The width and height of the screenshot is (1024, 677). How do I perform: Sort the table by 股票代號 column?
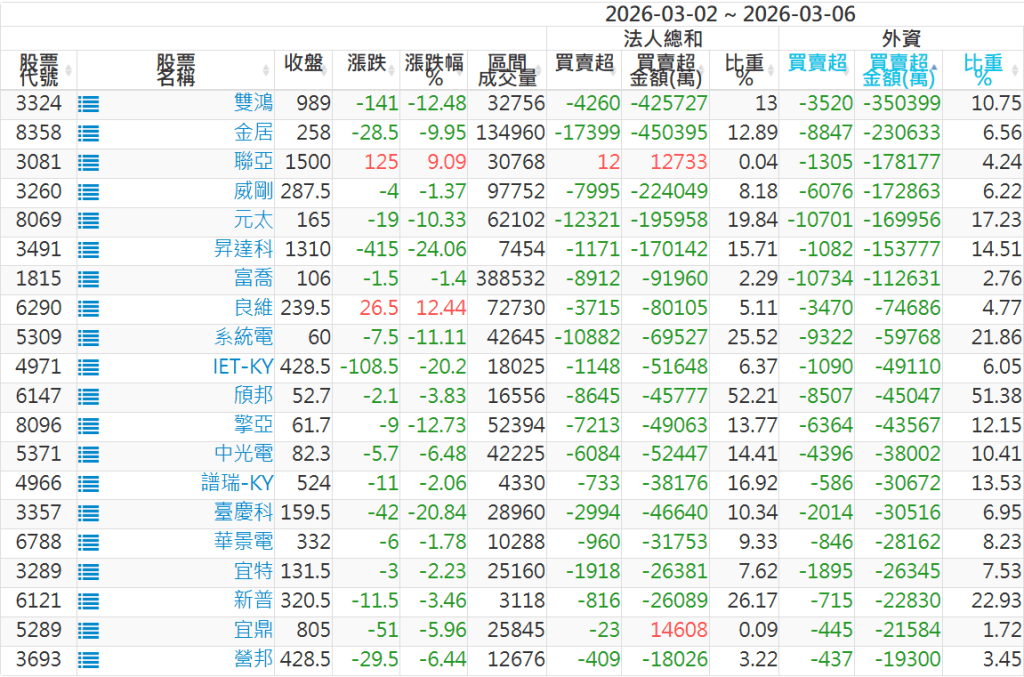(38, 70)
